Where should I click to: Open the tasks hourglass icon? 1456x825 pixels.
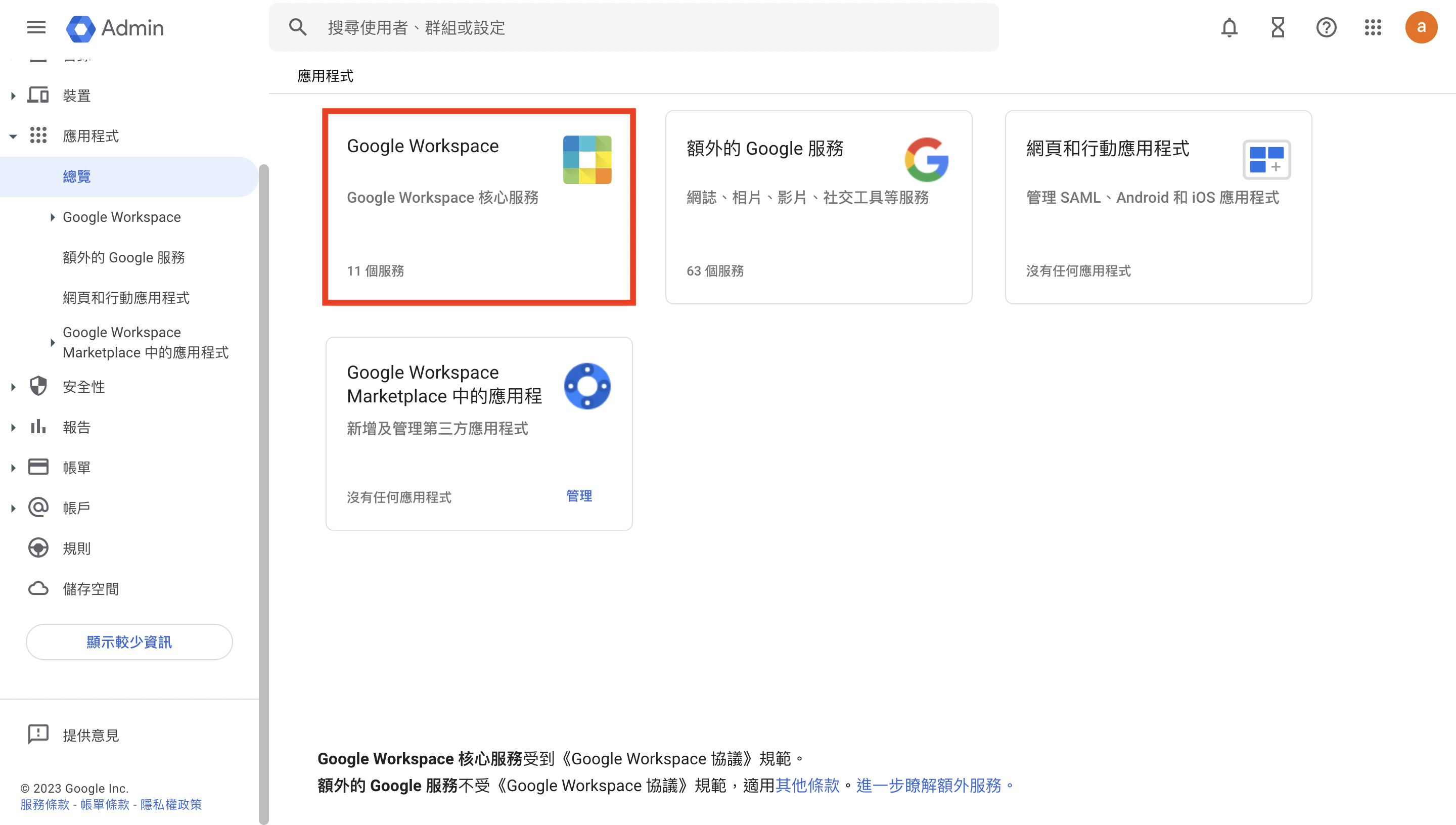click(1278, 27)
